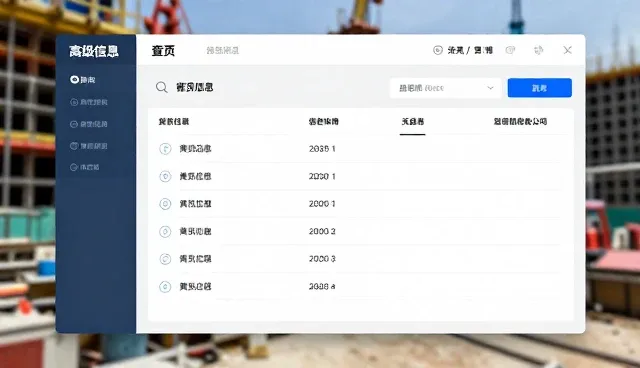The width and height of the screenshot is (640, 368).
Task: Click the name text in the 2038 a row
Action: coord(196,286)
